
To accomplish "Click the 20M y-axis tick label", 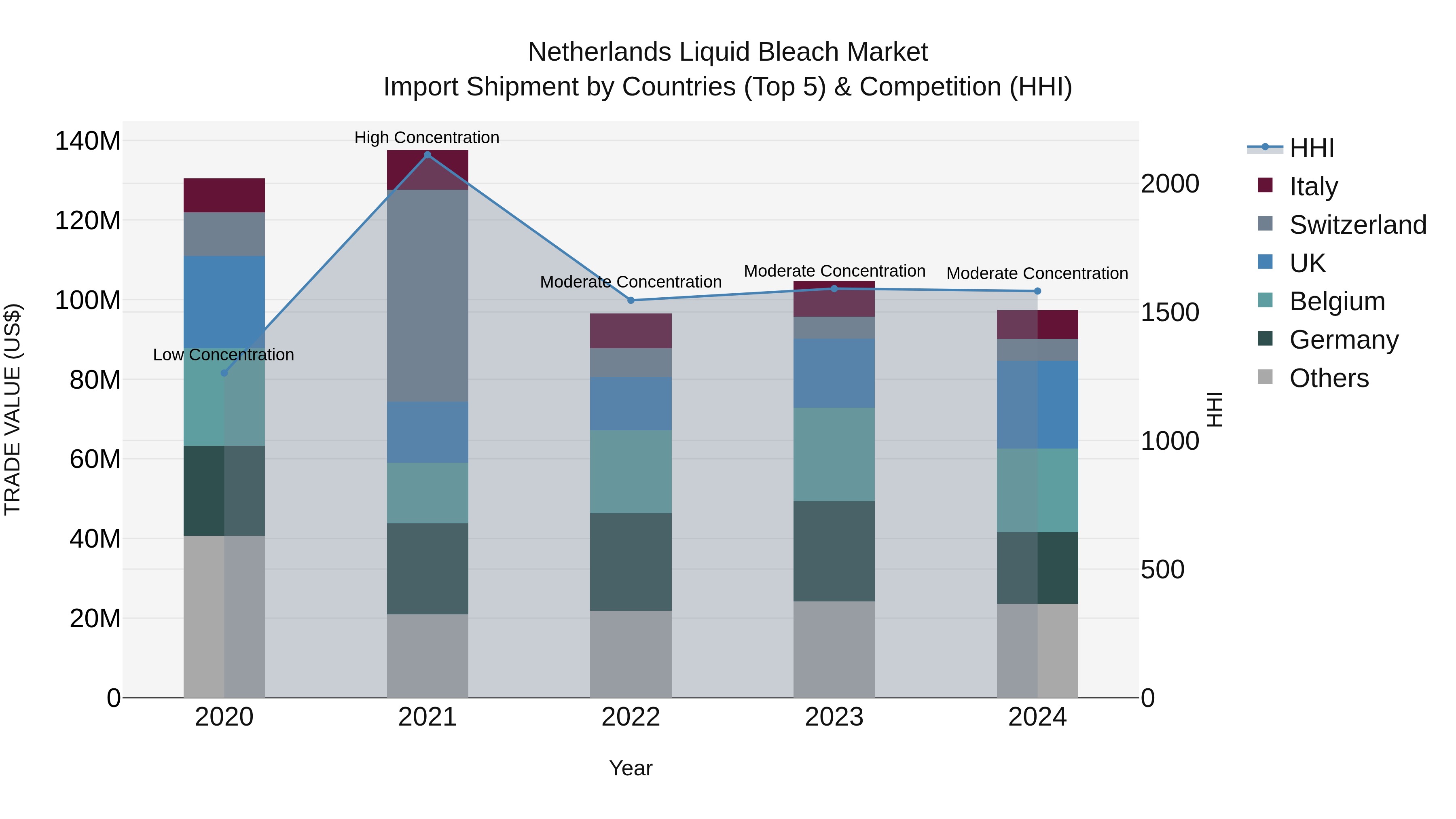I will 95,618.
